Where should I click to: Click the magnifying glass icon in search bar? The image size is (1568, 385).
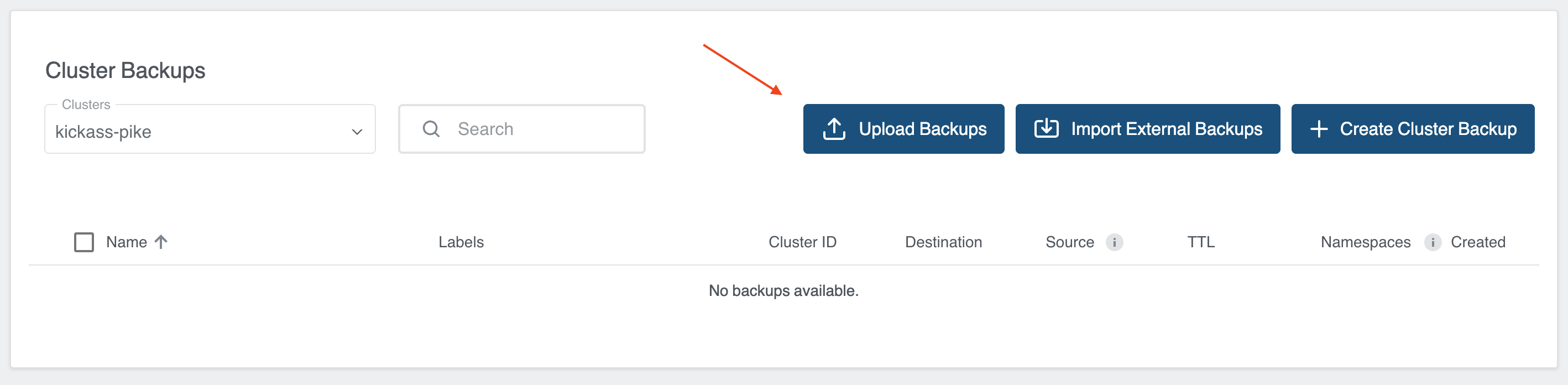[x=431, y=128]
